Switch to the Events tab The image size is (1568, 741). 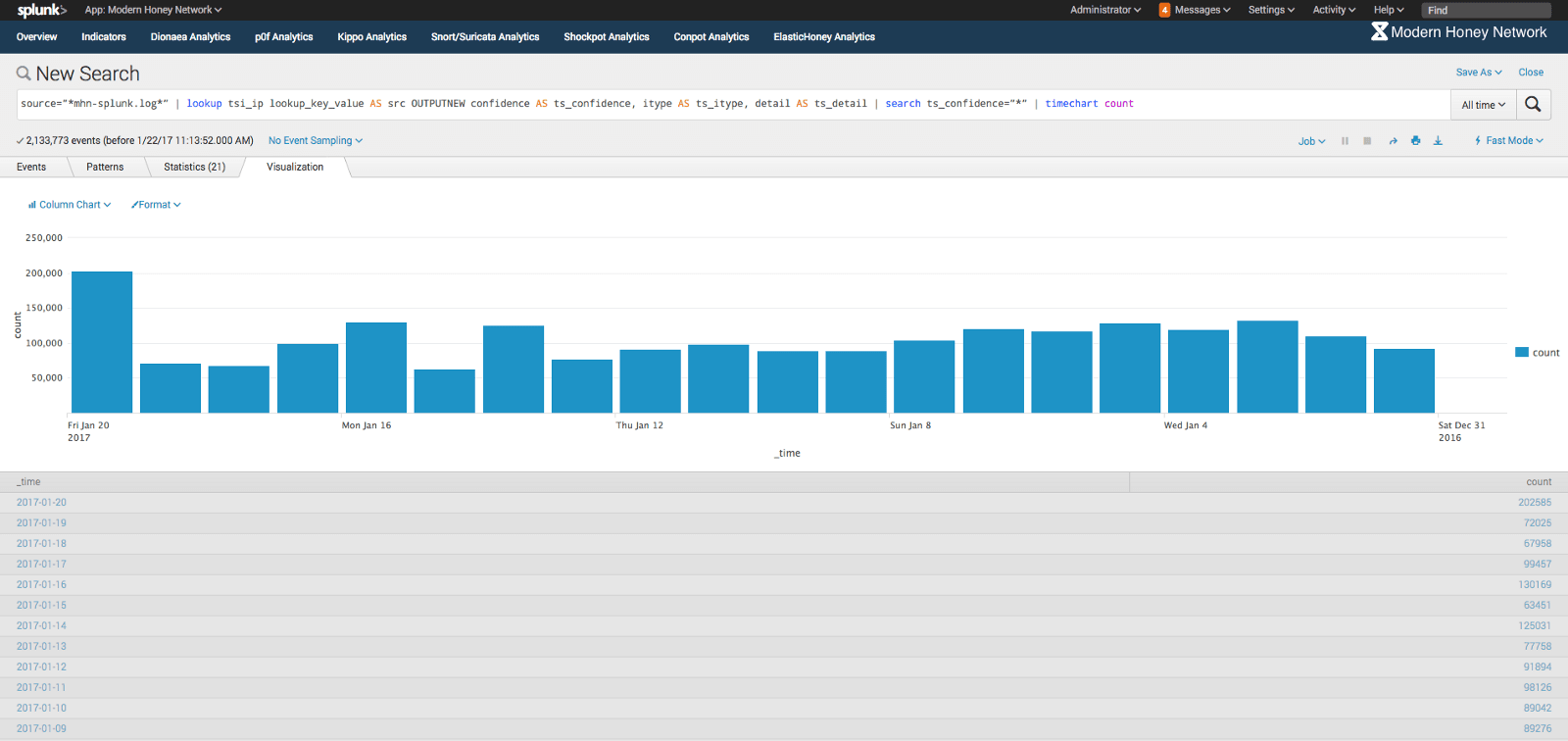click(x=31, y=168)
